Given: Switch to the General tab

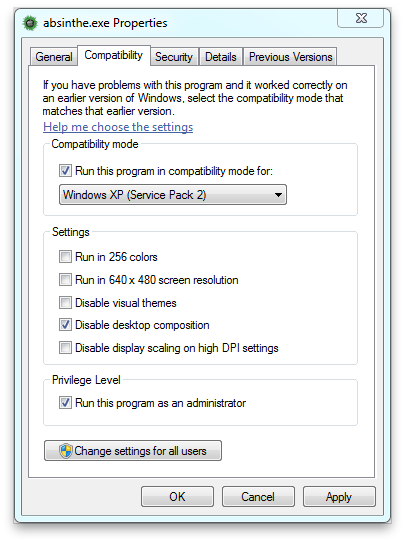Looking at the screenshot, I should [x=54, y=57].
